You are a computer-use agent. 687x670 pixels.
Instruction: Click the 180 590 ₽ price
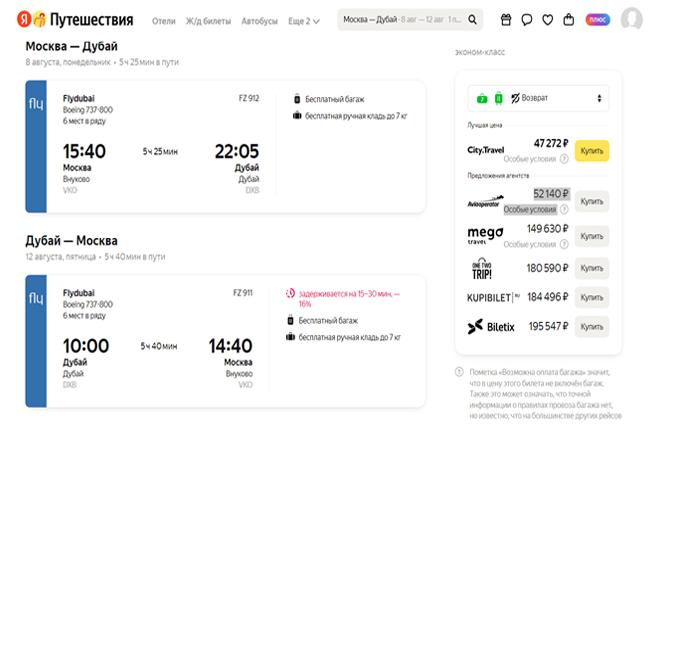tap(548, 268)
